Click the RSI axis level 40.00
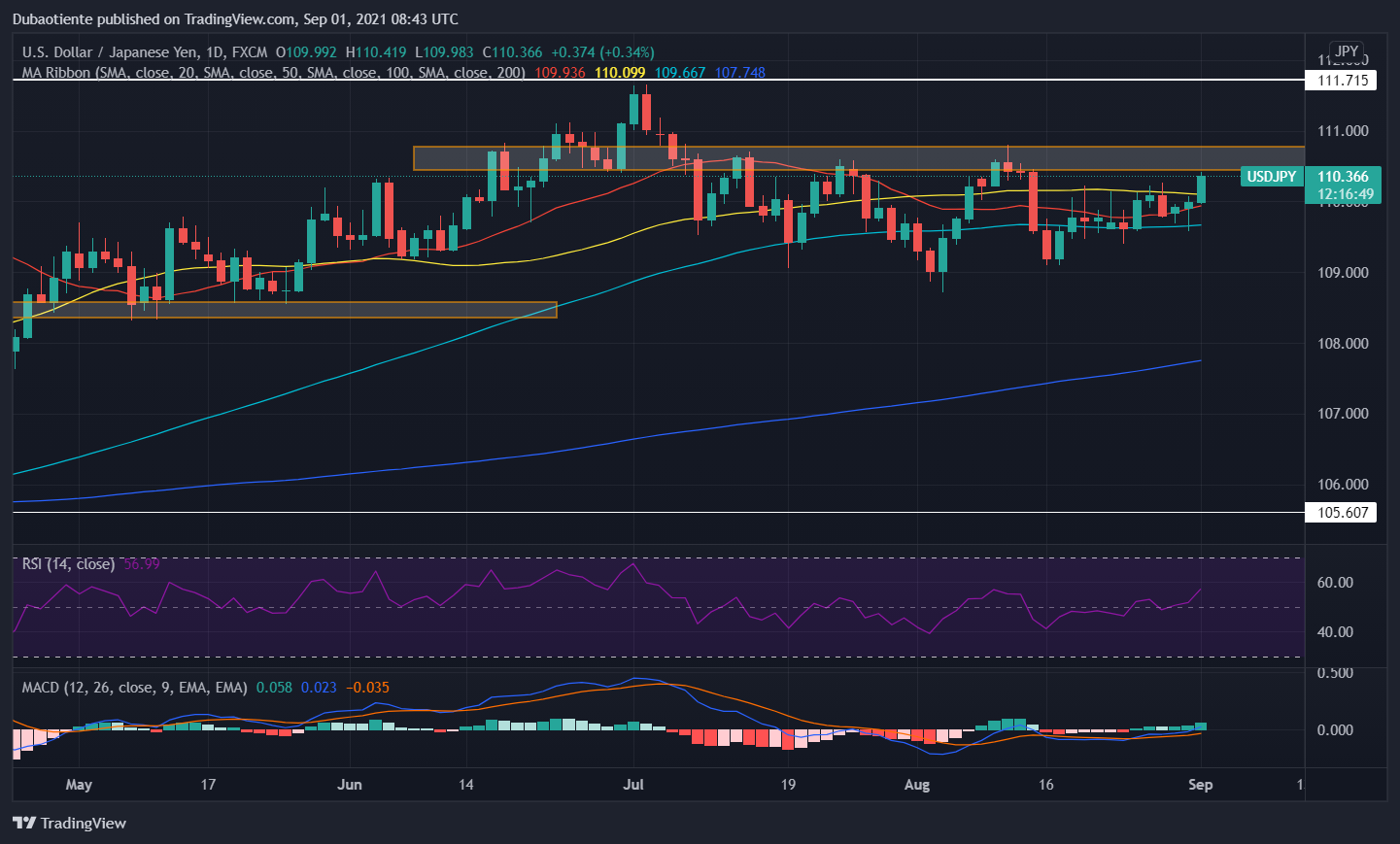 (x=1335, y=632)
